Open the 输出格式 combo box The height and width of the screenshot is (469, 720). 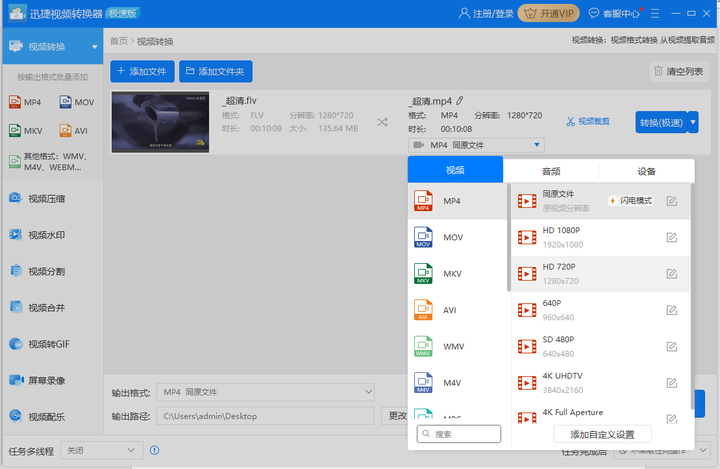click(265, 392)
